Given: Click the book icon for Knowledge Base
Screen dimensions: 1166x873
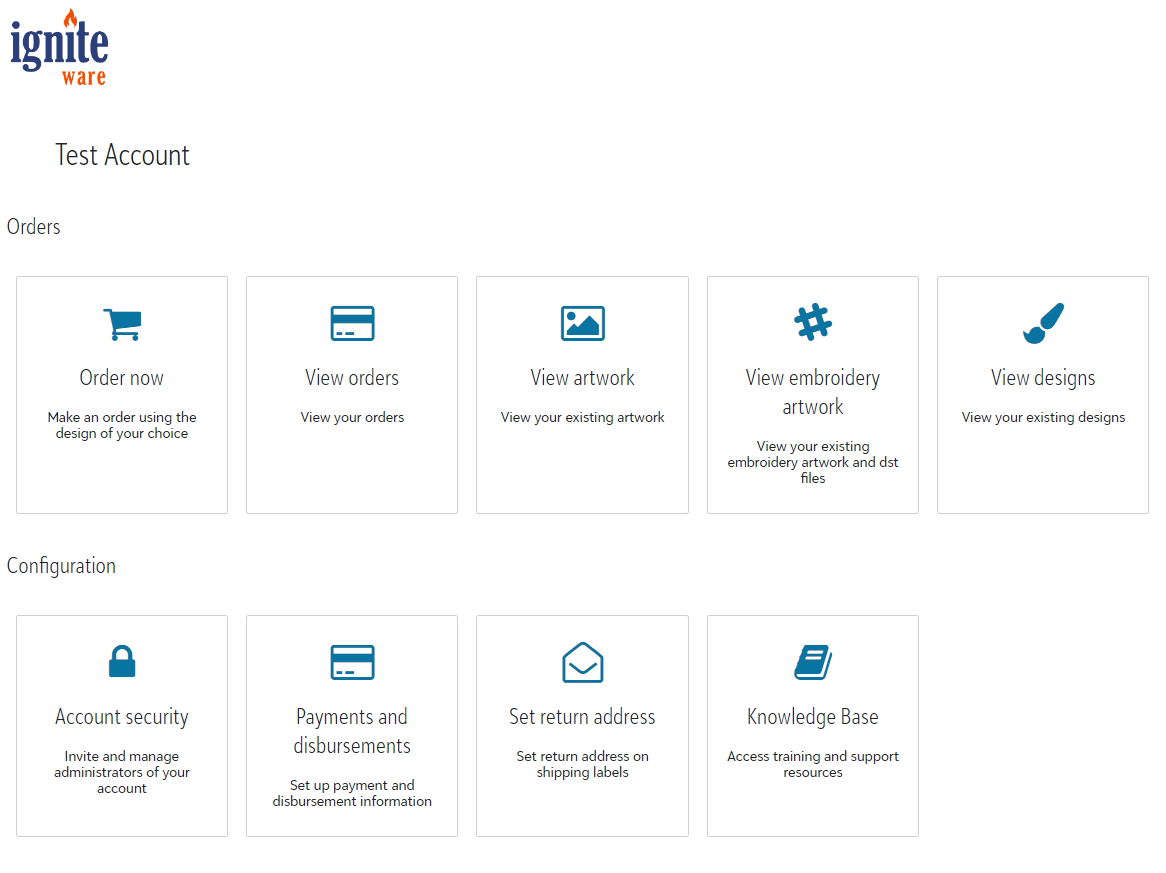Looking at the screenshot, I should click(813, 662).
